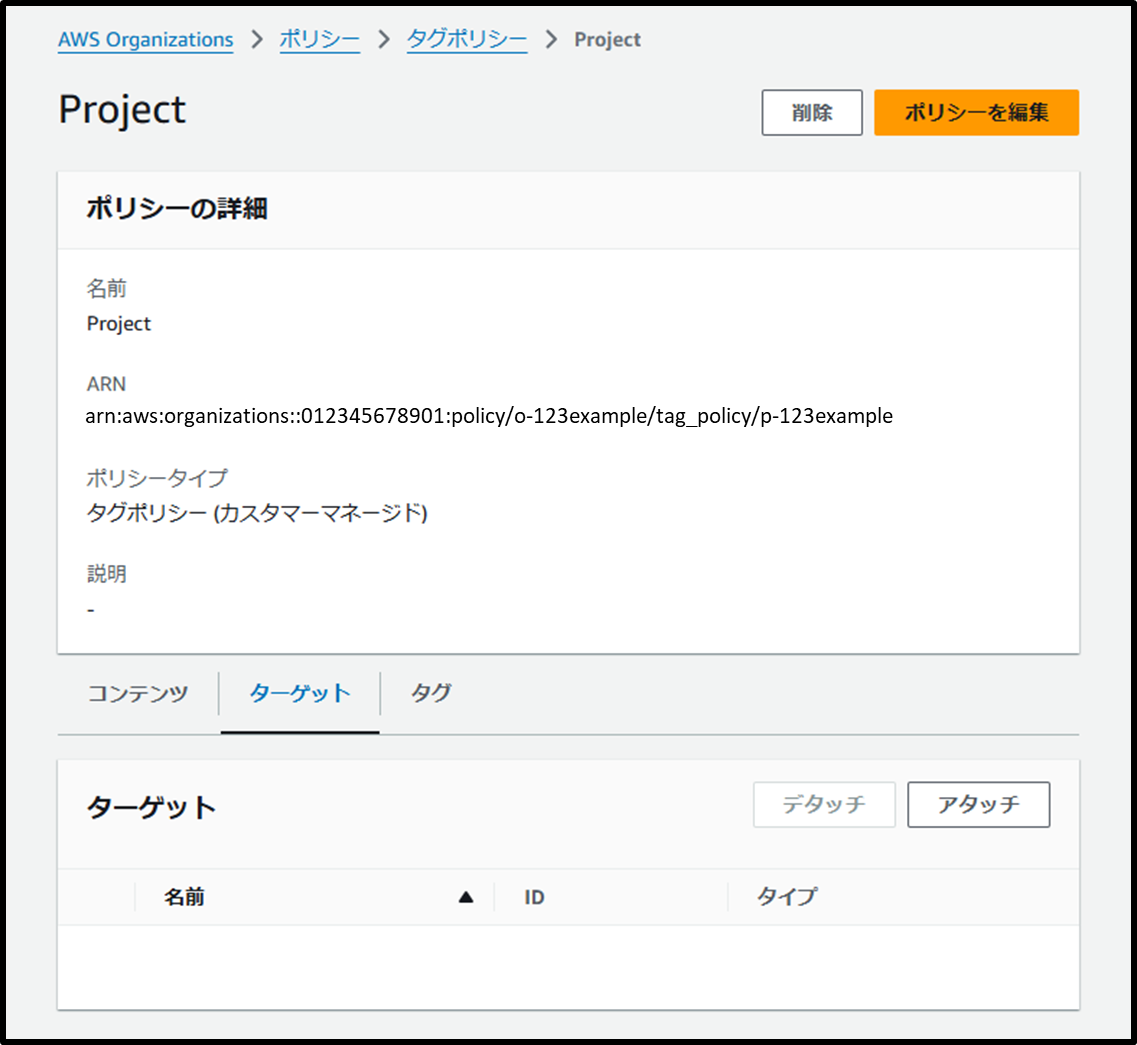Go to the ポリシー breadcrumb link

[x=320, y=39]
